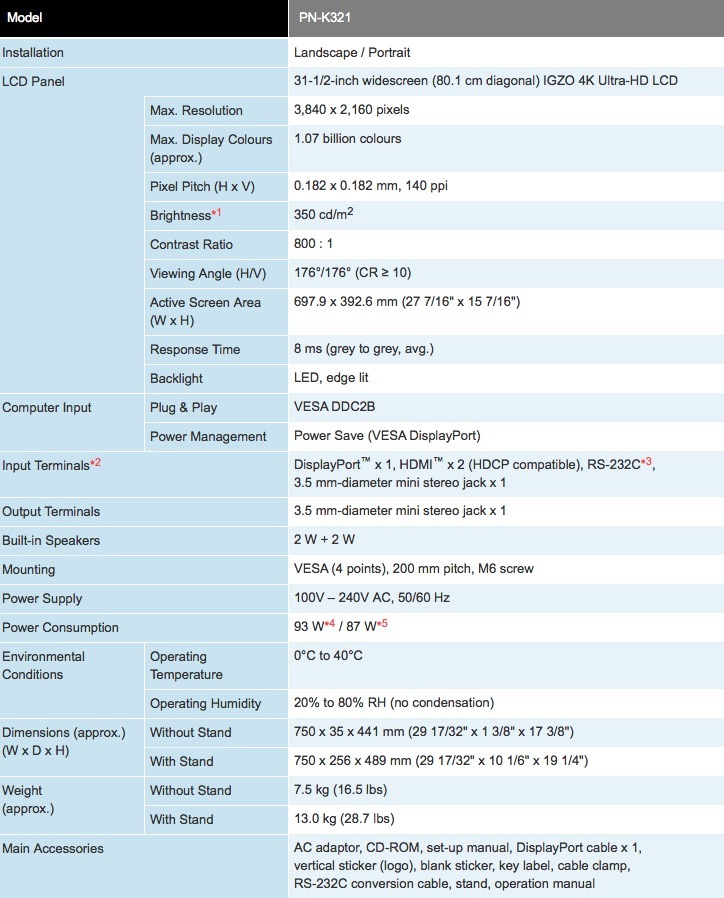Click the 'Operating Humidity' label
Screen dimensions: 724x898
(x=206, y=704)
